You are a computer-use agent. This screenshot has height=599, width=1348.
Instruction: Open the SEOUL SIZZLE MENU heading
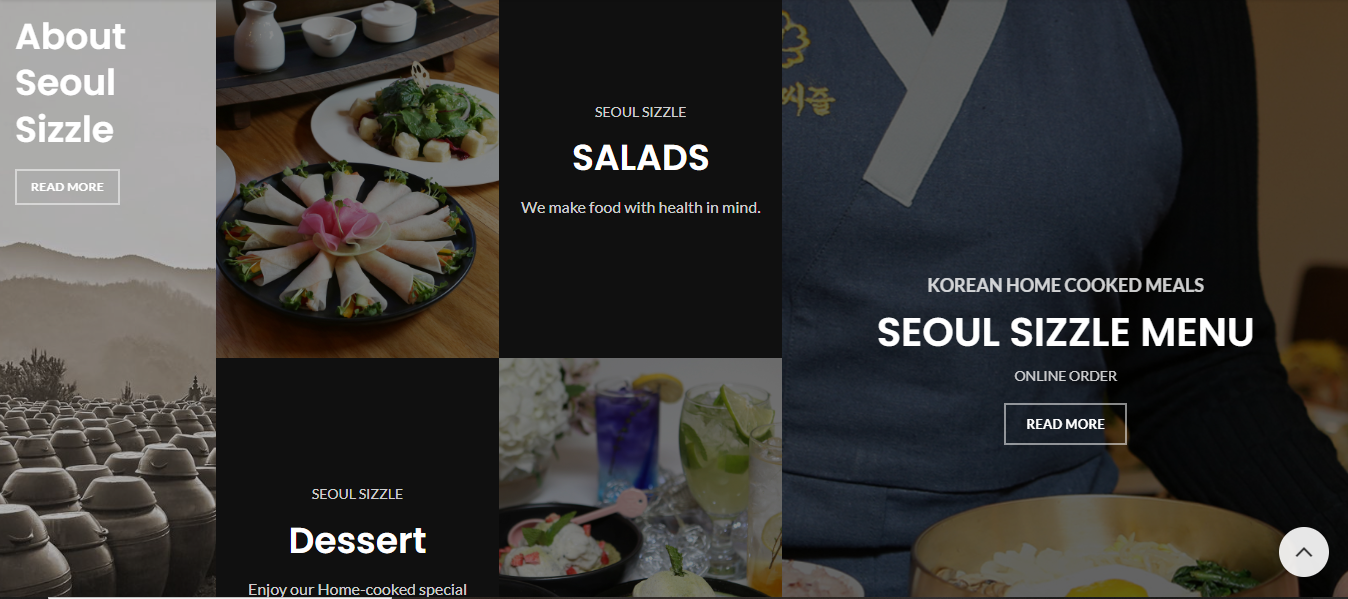[x=1065, y=332]
